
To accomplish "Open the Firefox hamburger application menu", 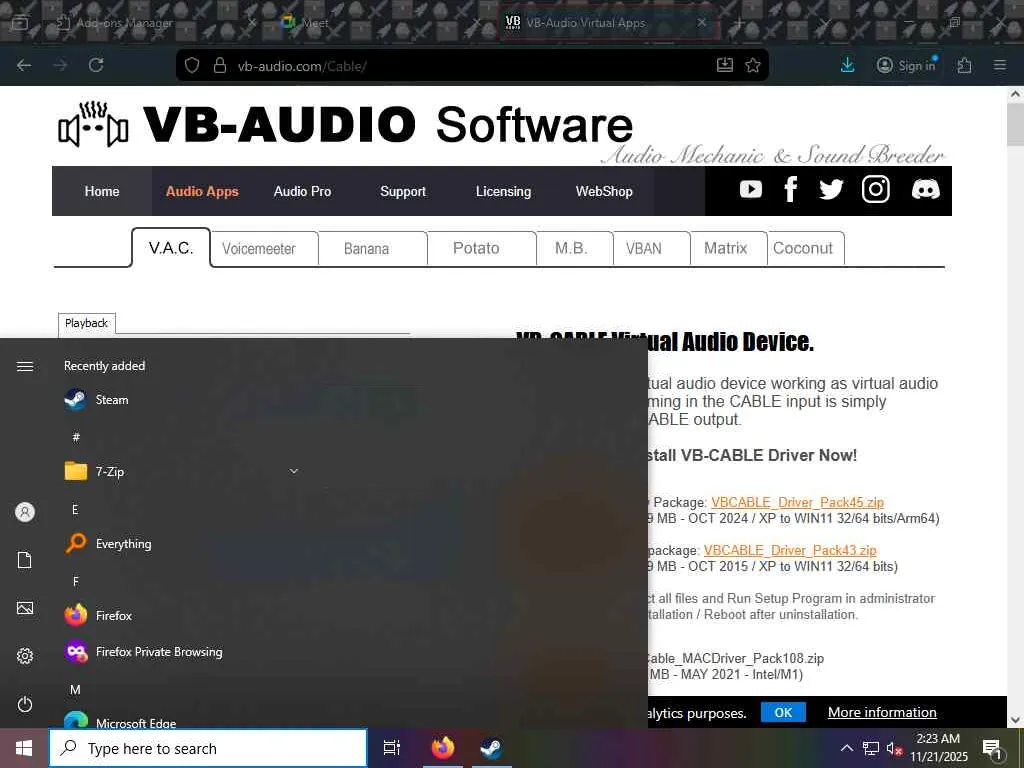I will 1000,65.
